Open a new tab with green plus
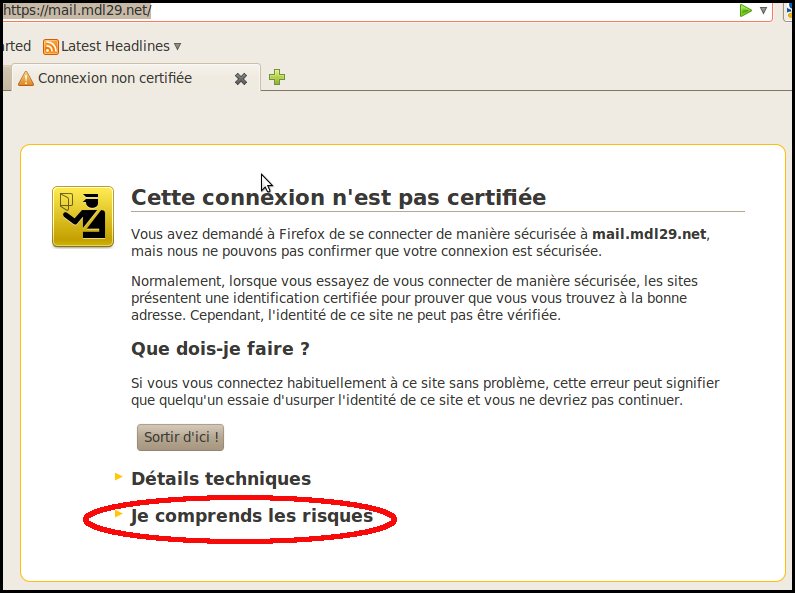The image size is (795, 593). 277,77
